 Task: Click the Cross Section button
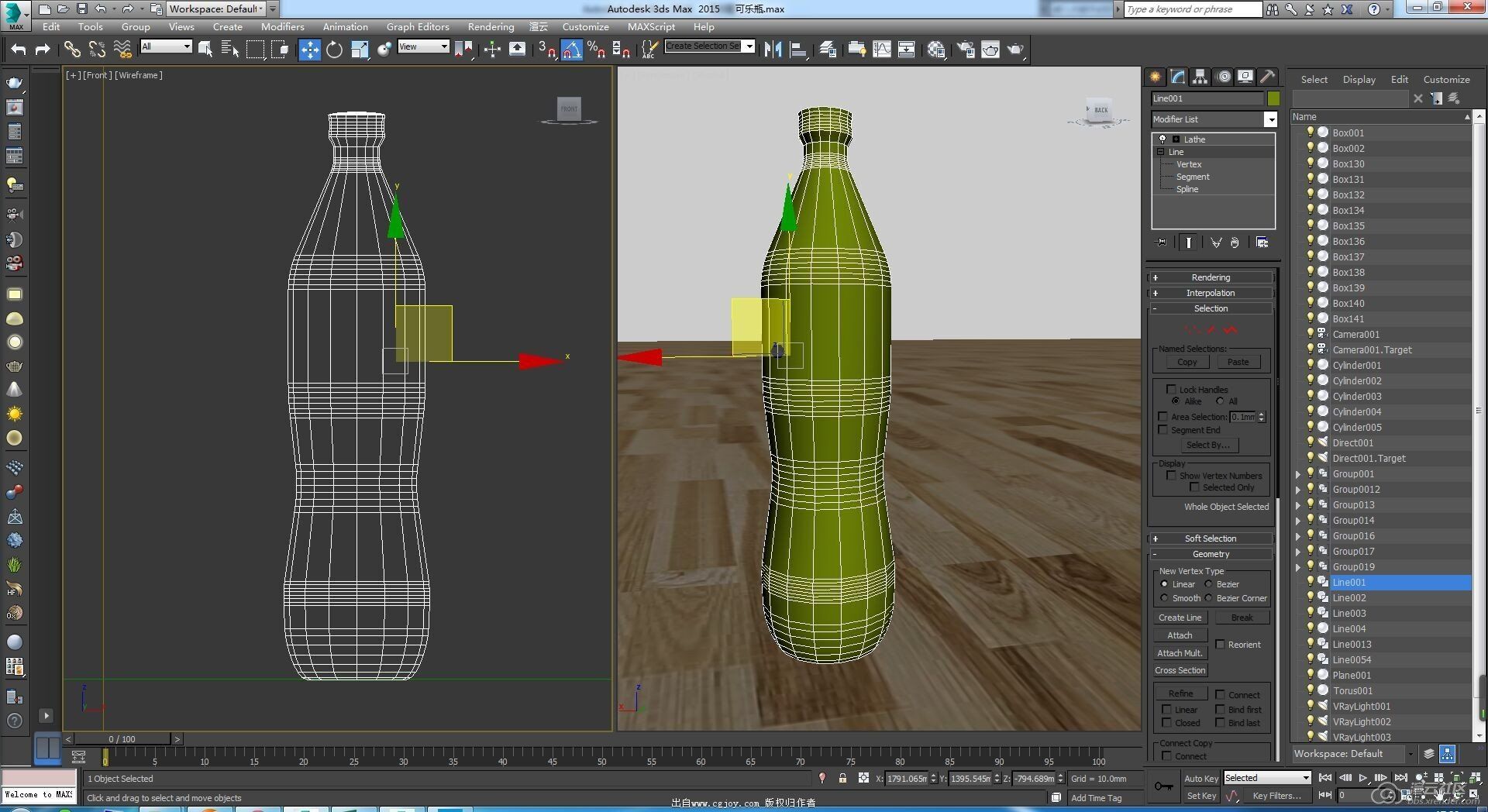click(1180, 670)
